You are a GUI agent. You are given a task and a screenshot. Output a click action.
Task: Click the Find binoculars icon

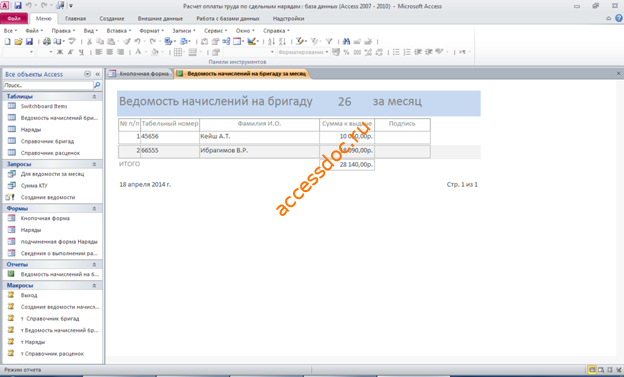point(346,41)
